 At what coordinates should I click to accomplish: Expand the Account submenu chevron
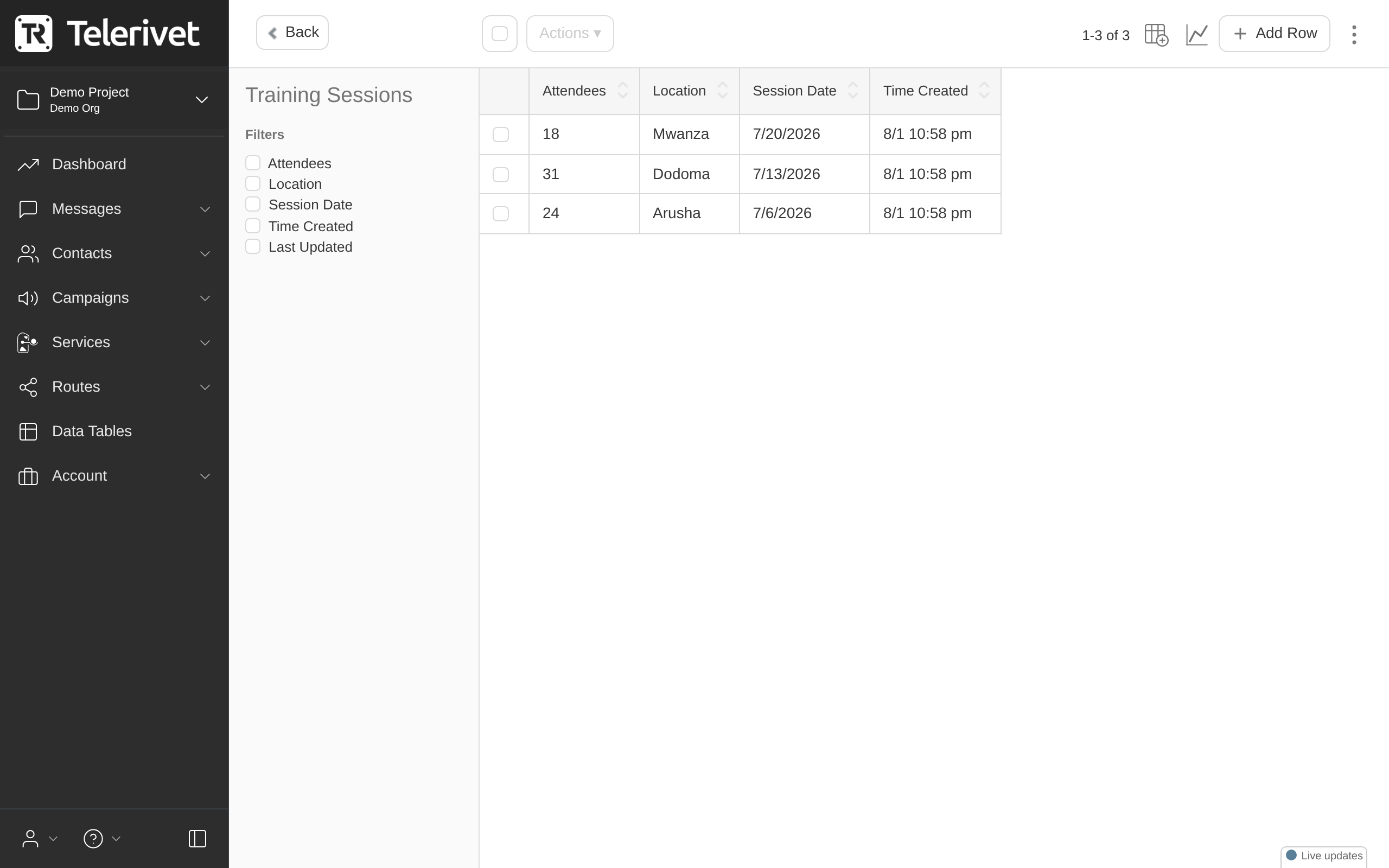[205, 476]
